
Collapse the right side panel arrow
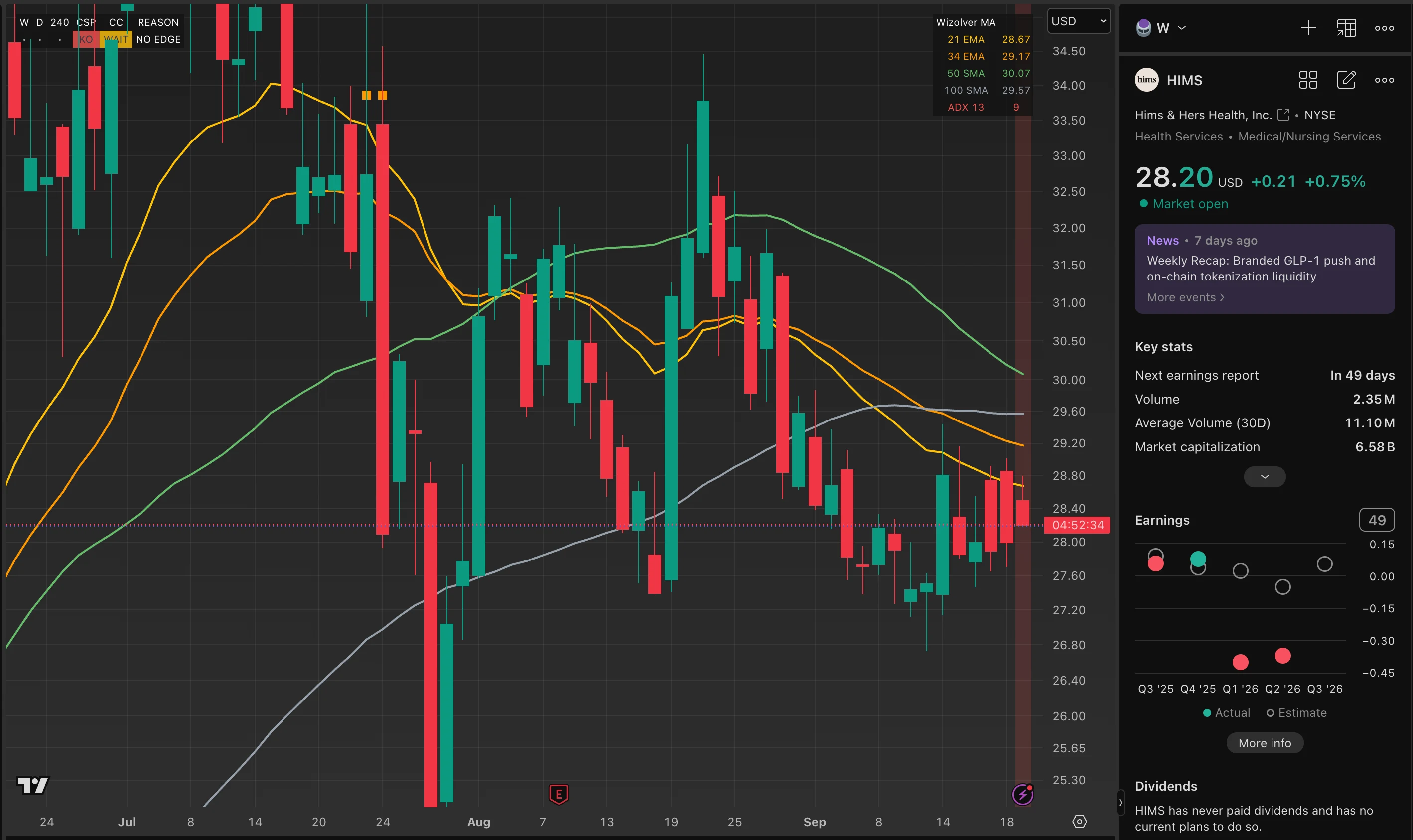pyautogui.click(x=1120, y=803)
